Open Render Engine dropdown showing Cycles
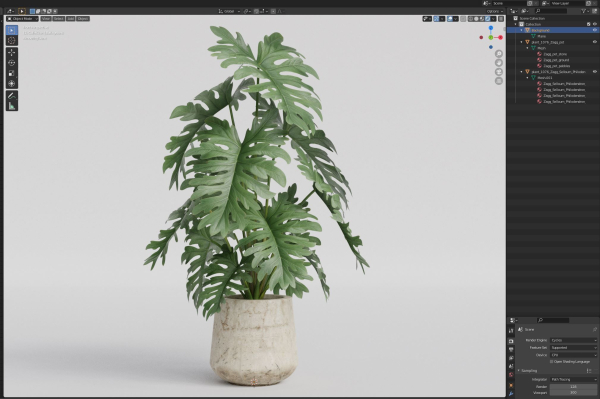 [573, 340]
